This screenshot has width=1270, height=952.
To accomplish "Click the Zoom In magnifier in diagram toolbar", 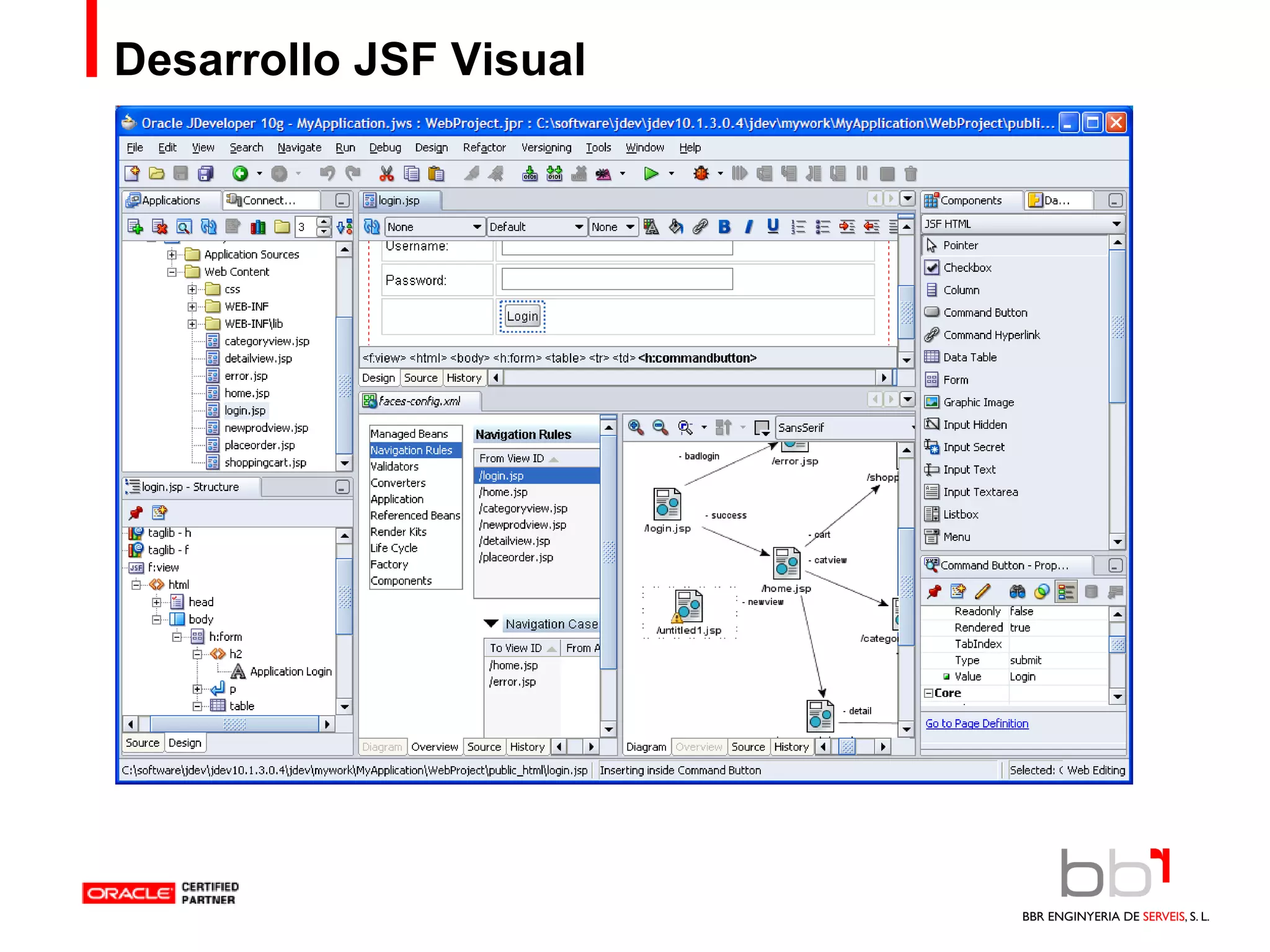I will coord(636,427).
